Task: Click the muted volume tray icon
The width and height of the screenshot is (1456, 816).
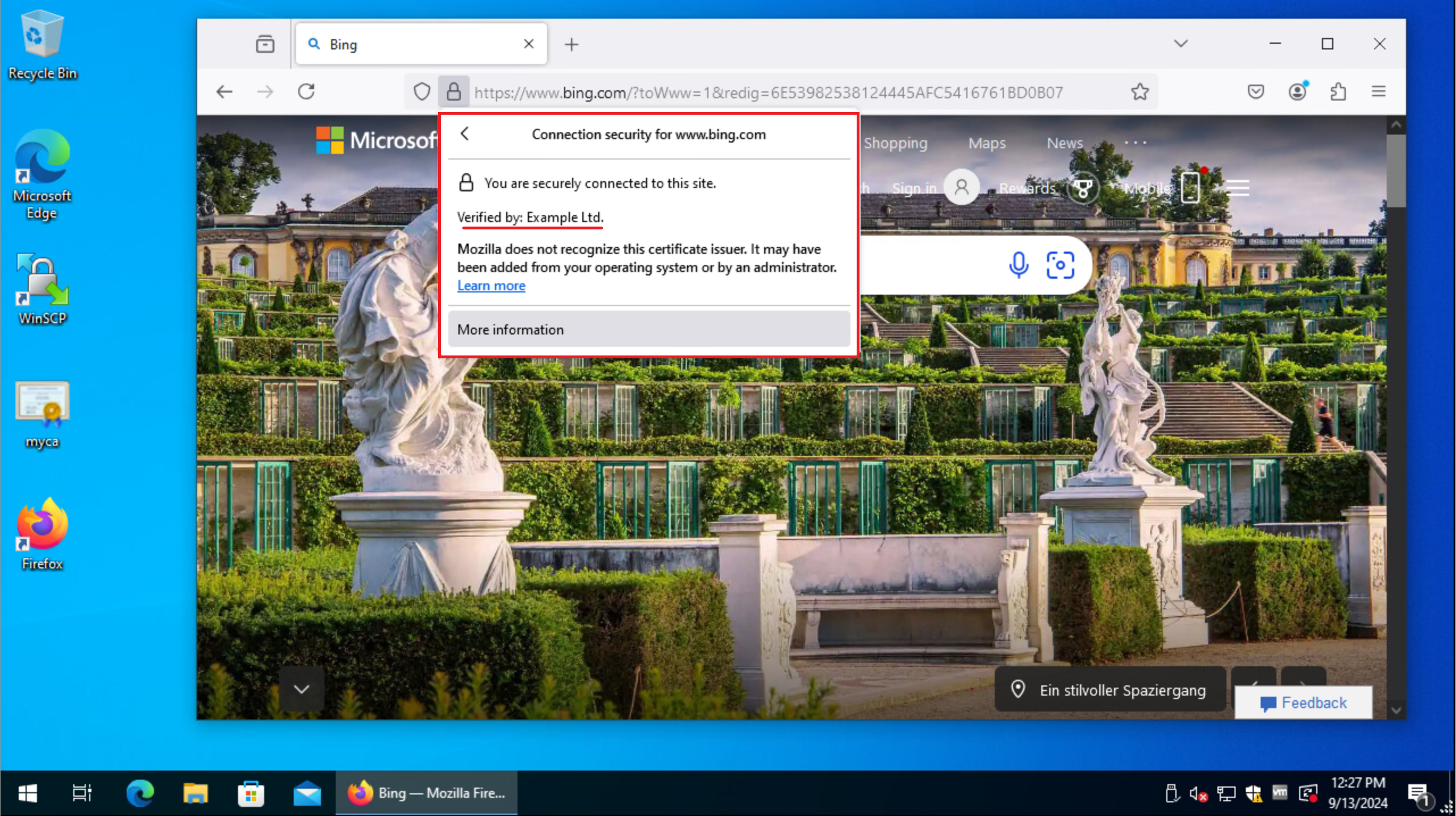Action: [1198, 793]
